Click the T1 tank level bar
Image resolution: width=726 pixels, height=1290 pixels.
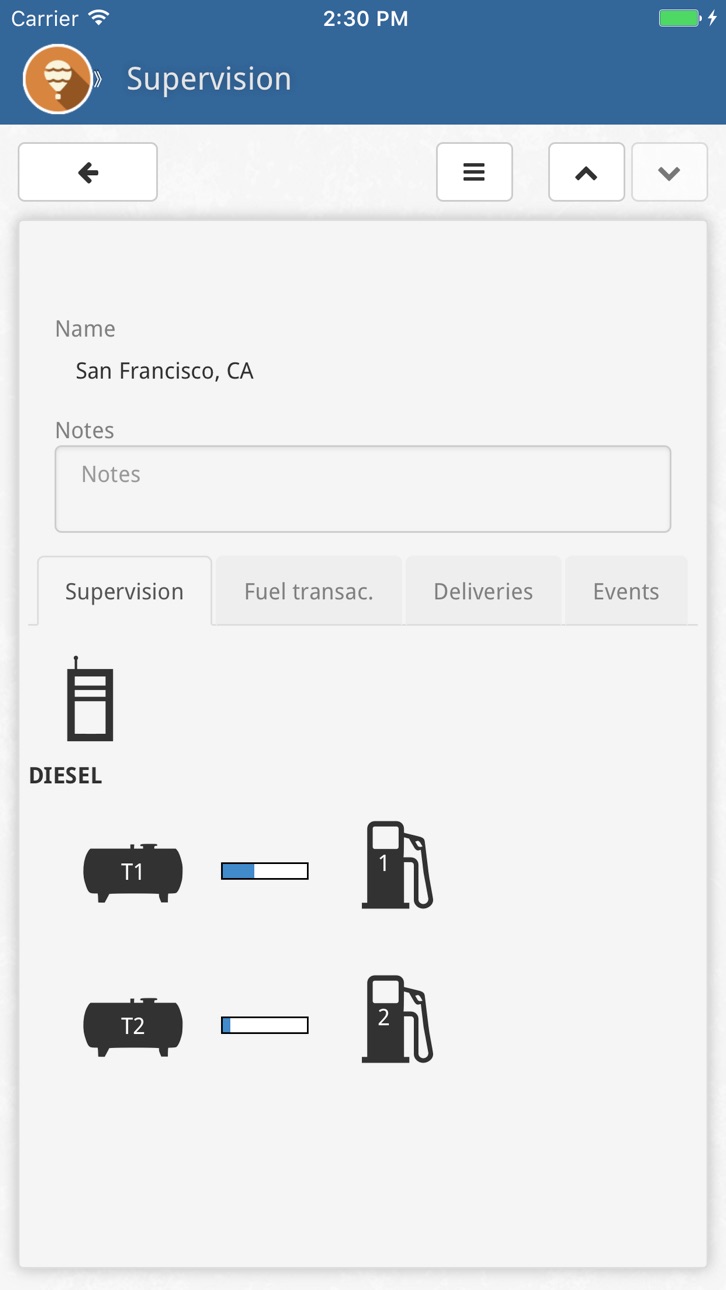(x=265, y=871)
